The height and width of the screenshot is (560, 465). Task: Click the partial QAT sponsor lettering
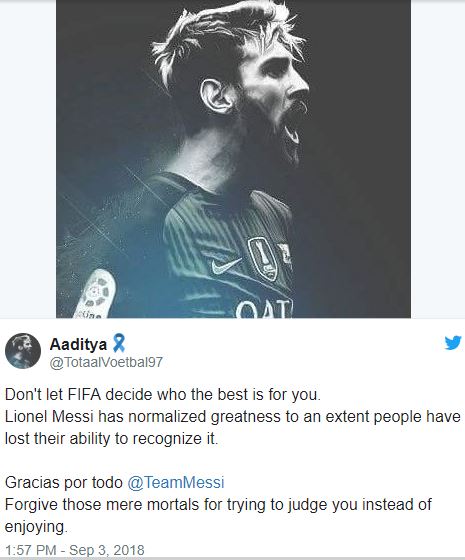click(264, 309)
